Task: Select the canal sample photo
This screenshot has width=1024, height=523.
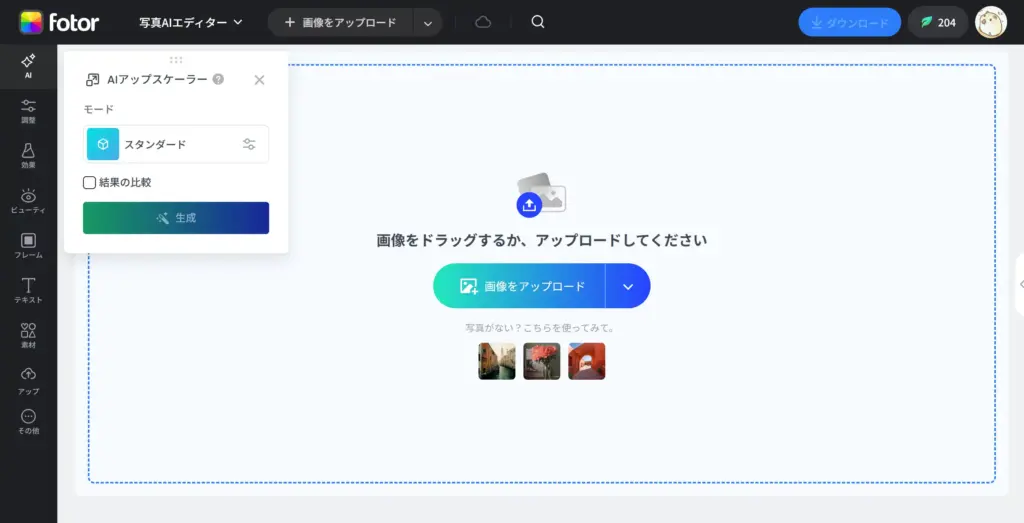Action: pyautogui.click(x=497, y=361)
